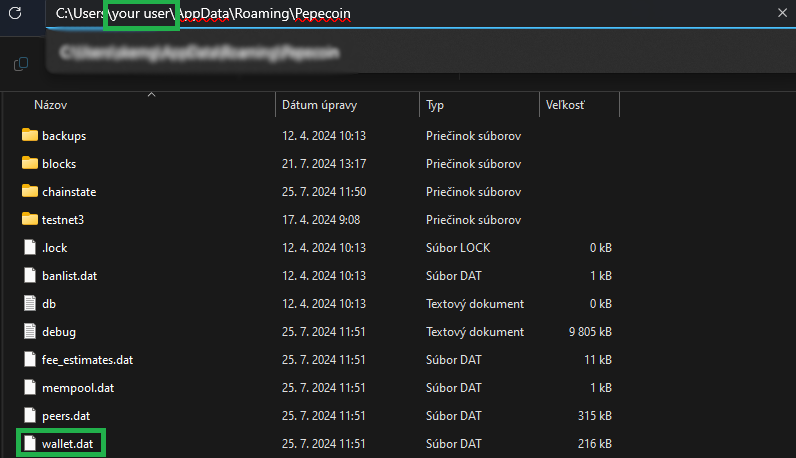This screenshot has height=458, width=796.
Task: Click the copy icon in the toolbar
Action: pos(21,64)
